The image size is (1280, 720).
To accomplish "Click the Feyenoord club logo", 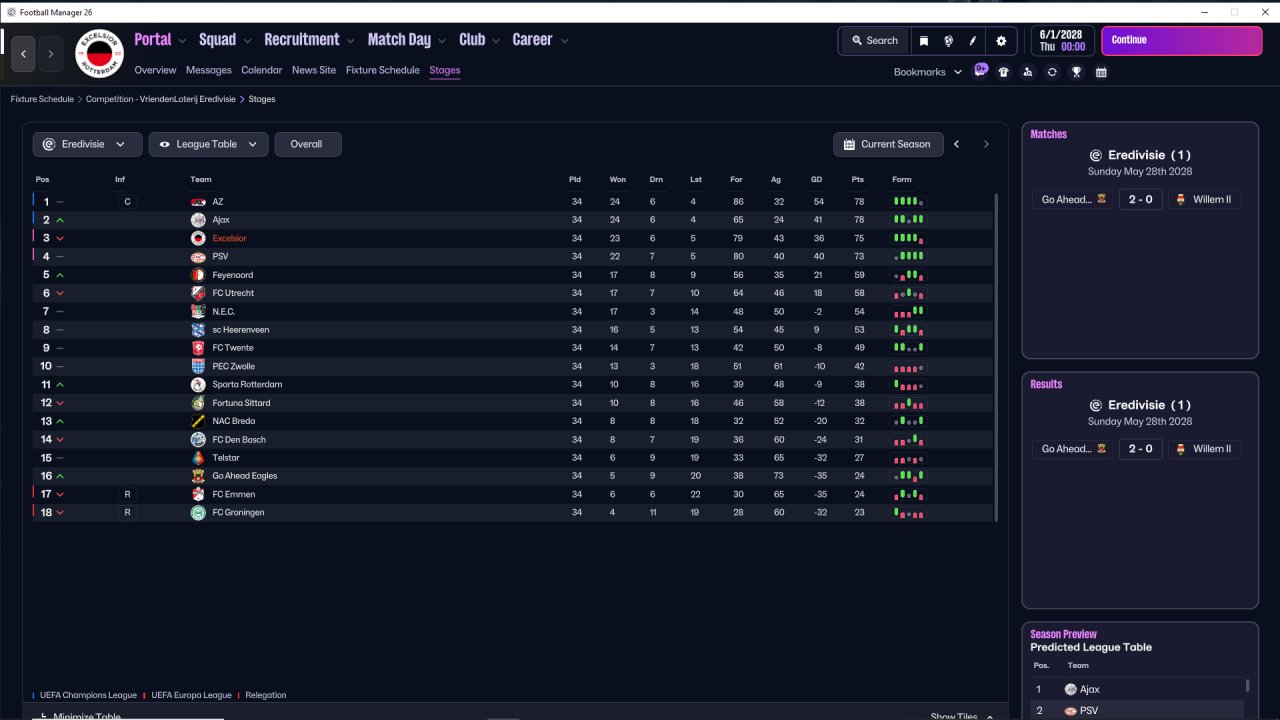I will pos(198,275).
